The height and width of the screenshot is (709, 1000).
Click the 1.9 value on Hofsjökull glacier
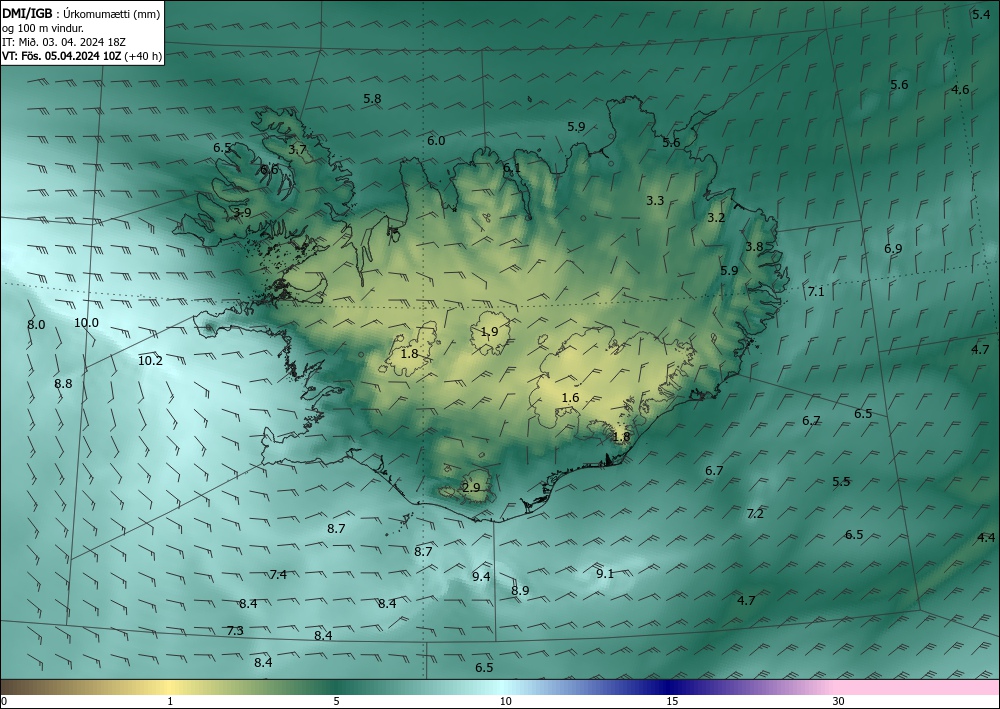489,332
